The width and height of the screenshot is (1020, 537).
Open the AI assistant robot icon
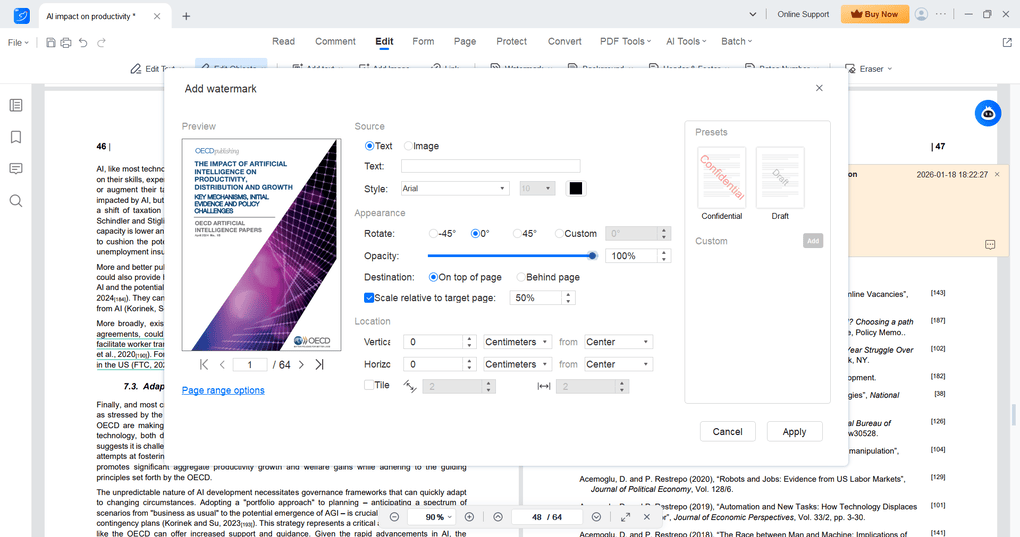coord(987,114)
